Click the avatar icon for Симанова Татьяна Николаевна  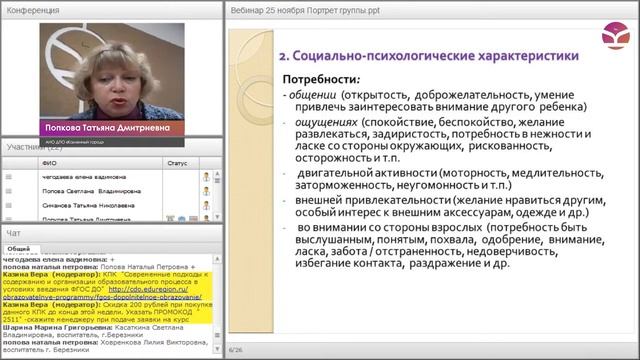click(x=206, y=205)
